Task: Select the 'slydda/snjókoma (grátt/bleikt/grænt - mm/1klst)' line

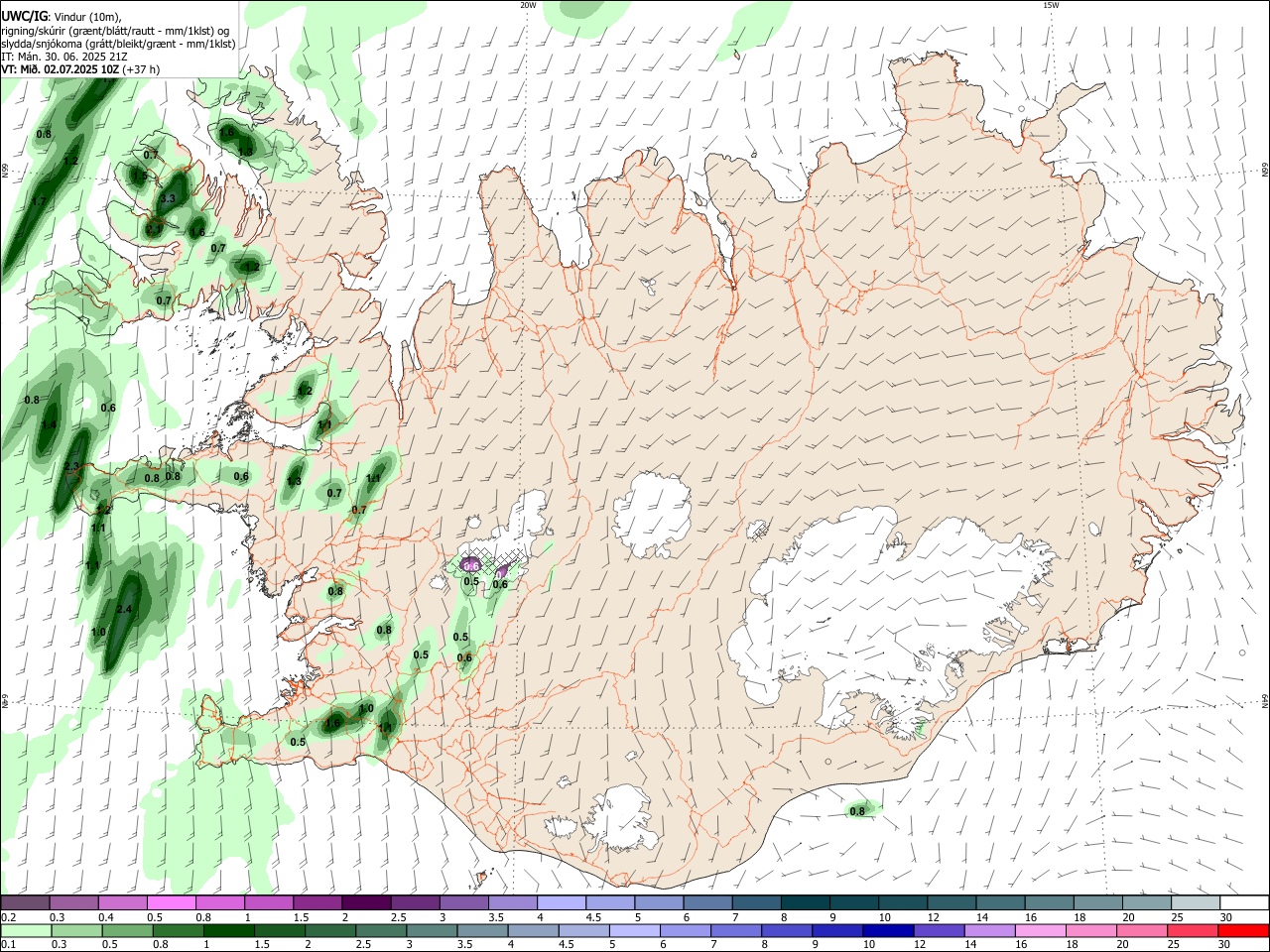Action: [x=118, y=44]
